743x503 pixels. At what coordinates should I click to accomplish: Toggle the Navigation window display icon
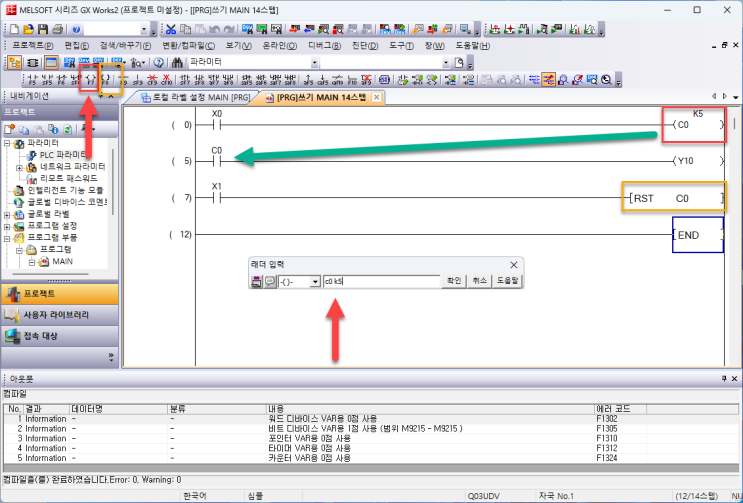click(x=14, y=62)
